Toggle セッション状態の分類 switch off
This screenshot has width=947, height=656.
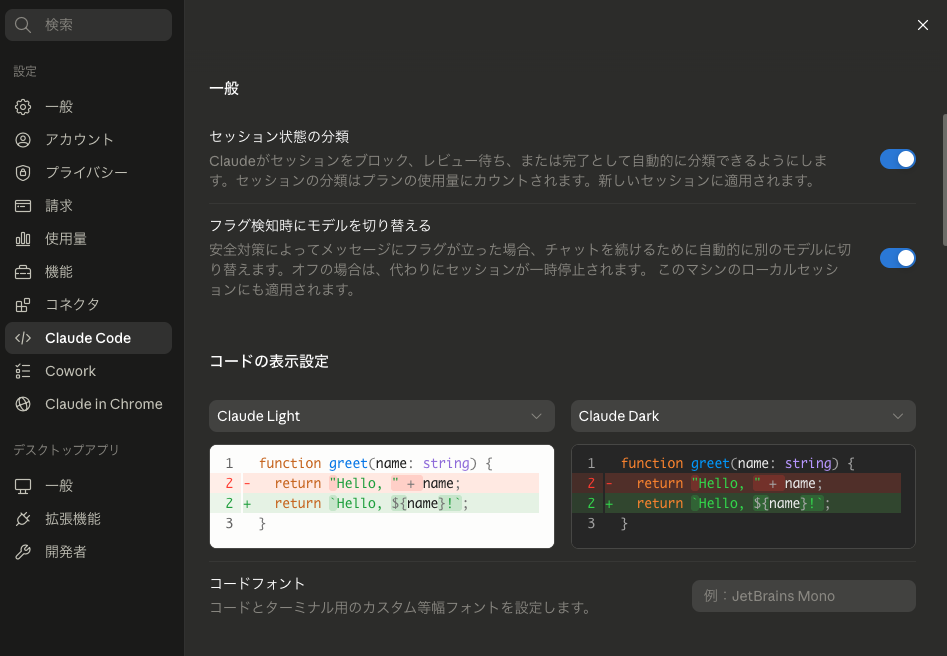click(x=897, y=159)
